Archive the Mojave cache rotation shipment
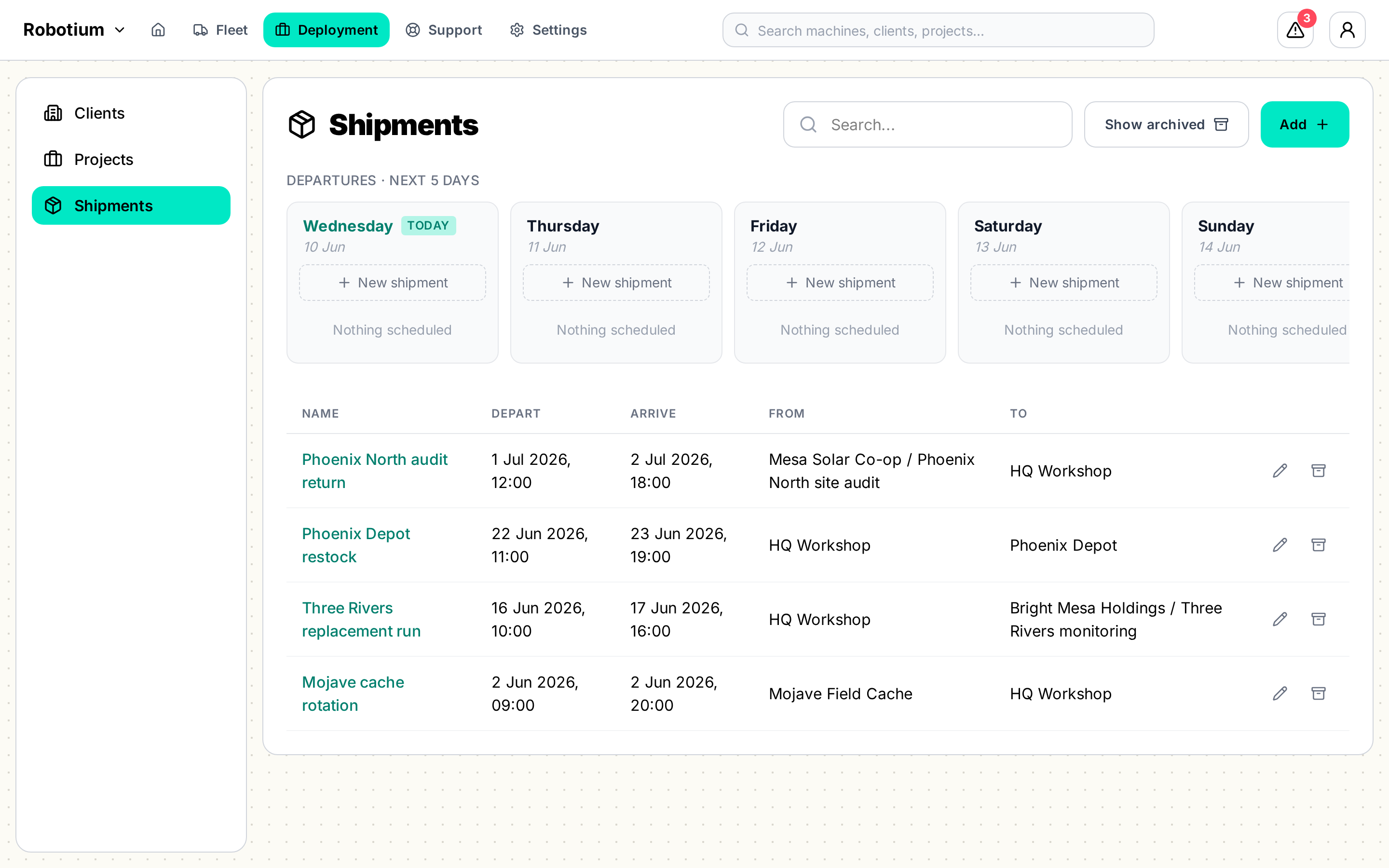The width and height of the screenshot is (1389, 868). click(1319, 693)
